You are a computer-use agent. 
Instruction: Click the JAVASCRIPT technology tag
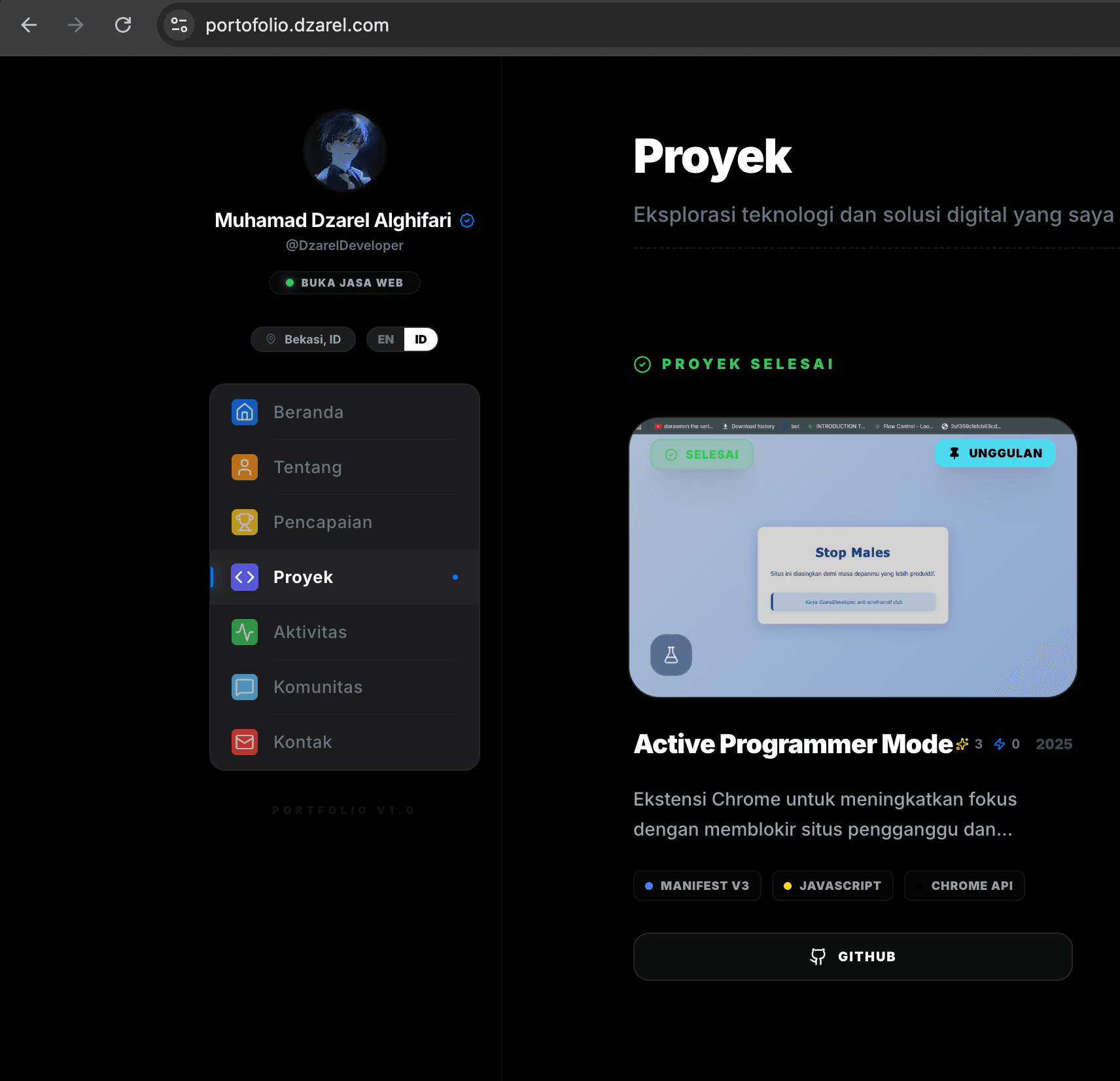pos(832,885)
